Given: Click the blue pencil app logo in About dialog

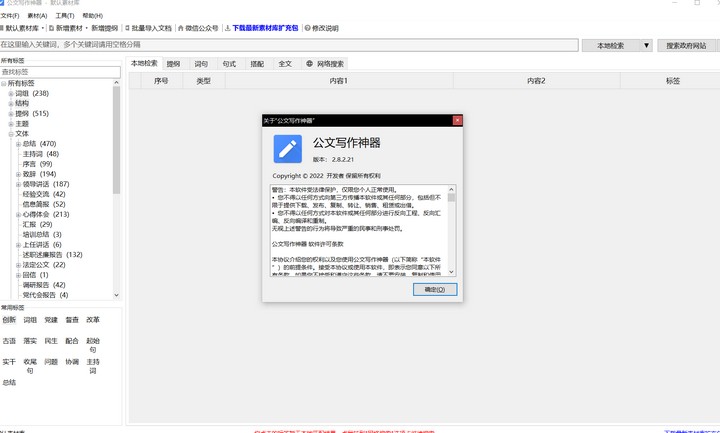Looking at the screenshot, I should tap(288, 150).
